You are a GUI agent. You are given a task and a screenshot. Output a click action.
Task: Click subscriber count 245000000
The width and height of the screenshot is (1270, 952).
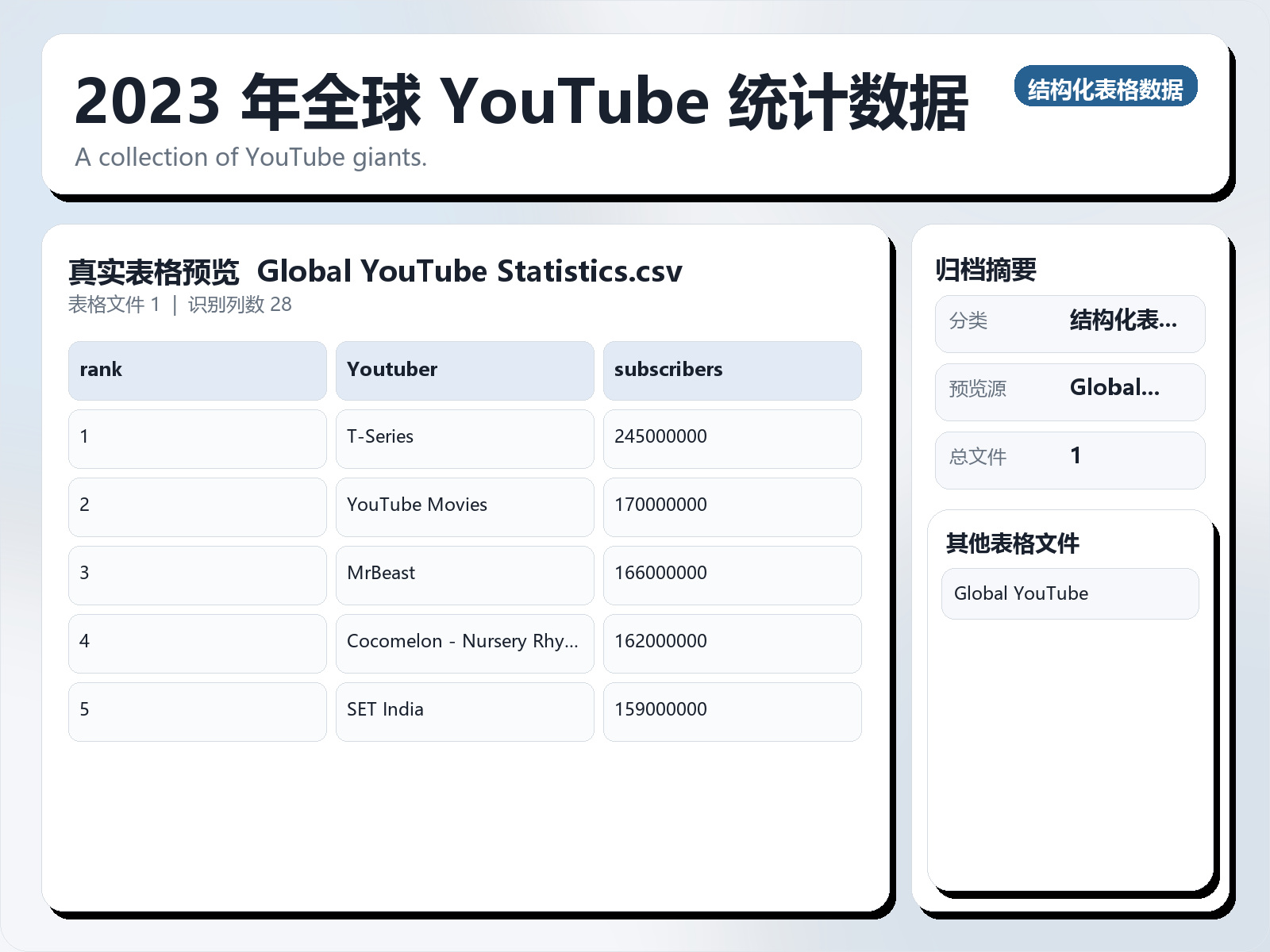[x=732, y=439]
